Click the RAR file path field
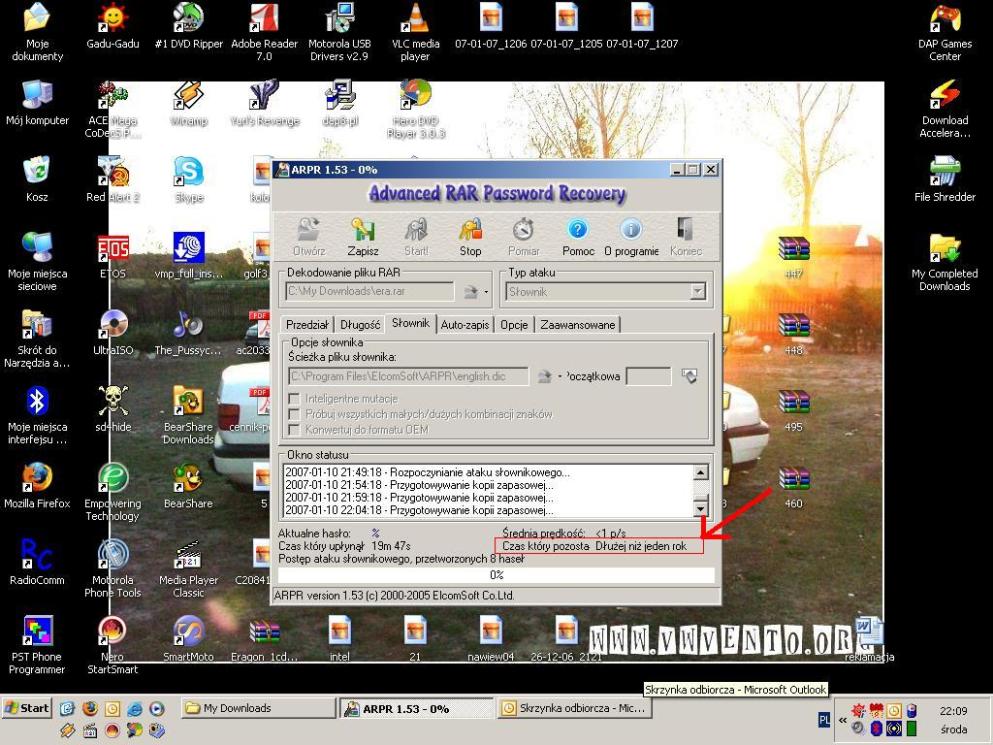This screenshot has width=993, height=745. [370, 291]
